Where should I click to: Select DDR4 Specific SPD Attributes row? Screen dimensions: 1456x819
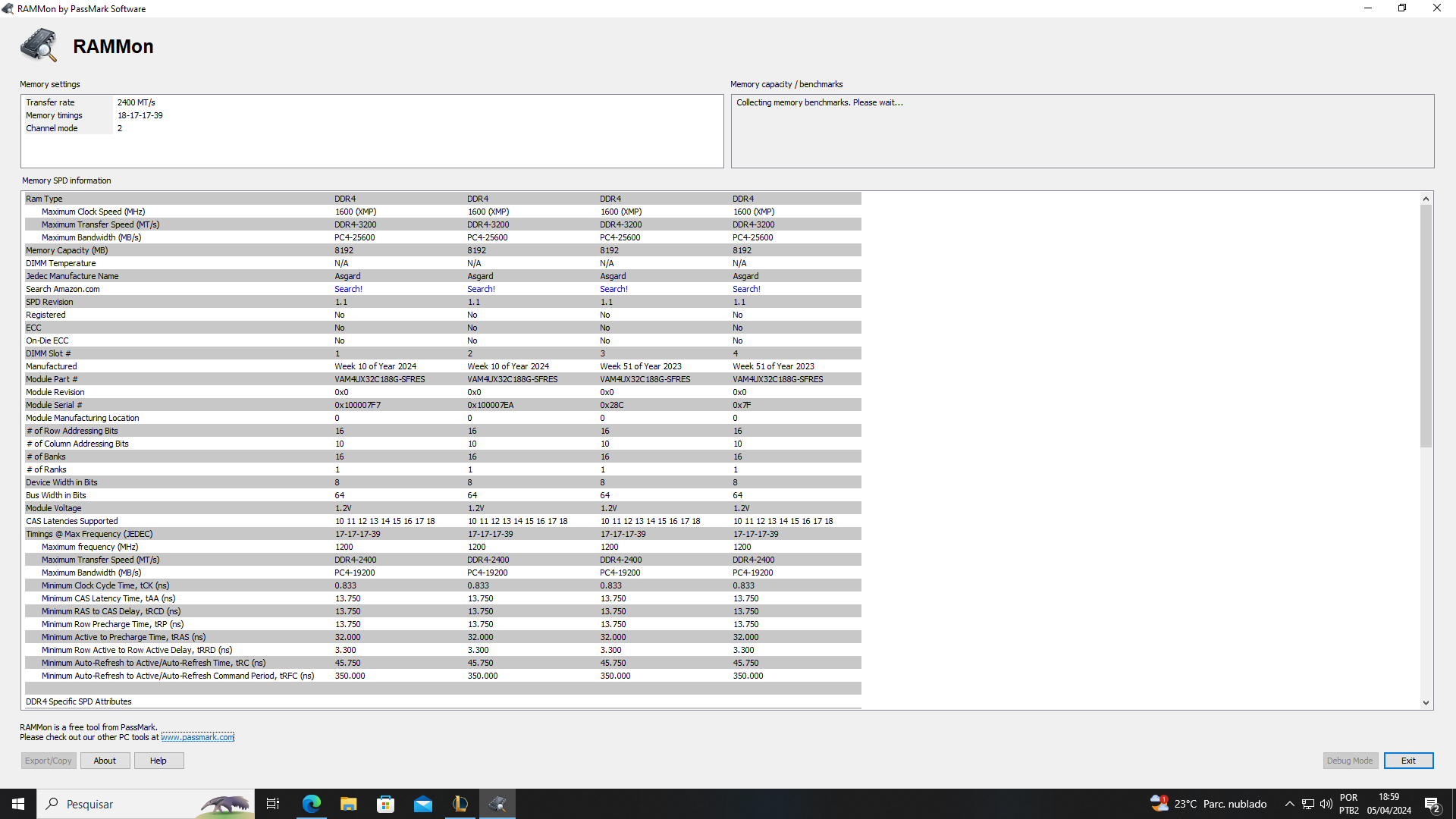pos(443,701)
